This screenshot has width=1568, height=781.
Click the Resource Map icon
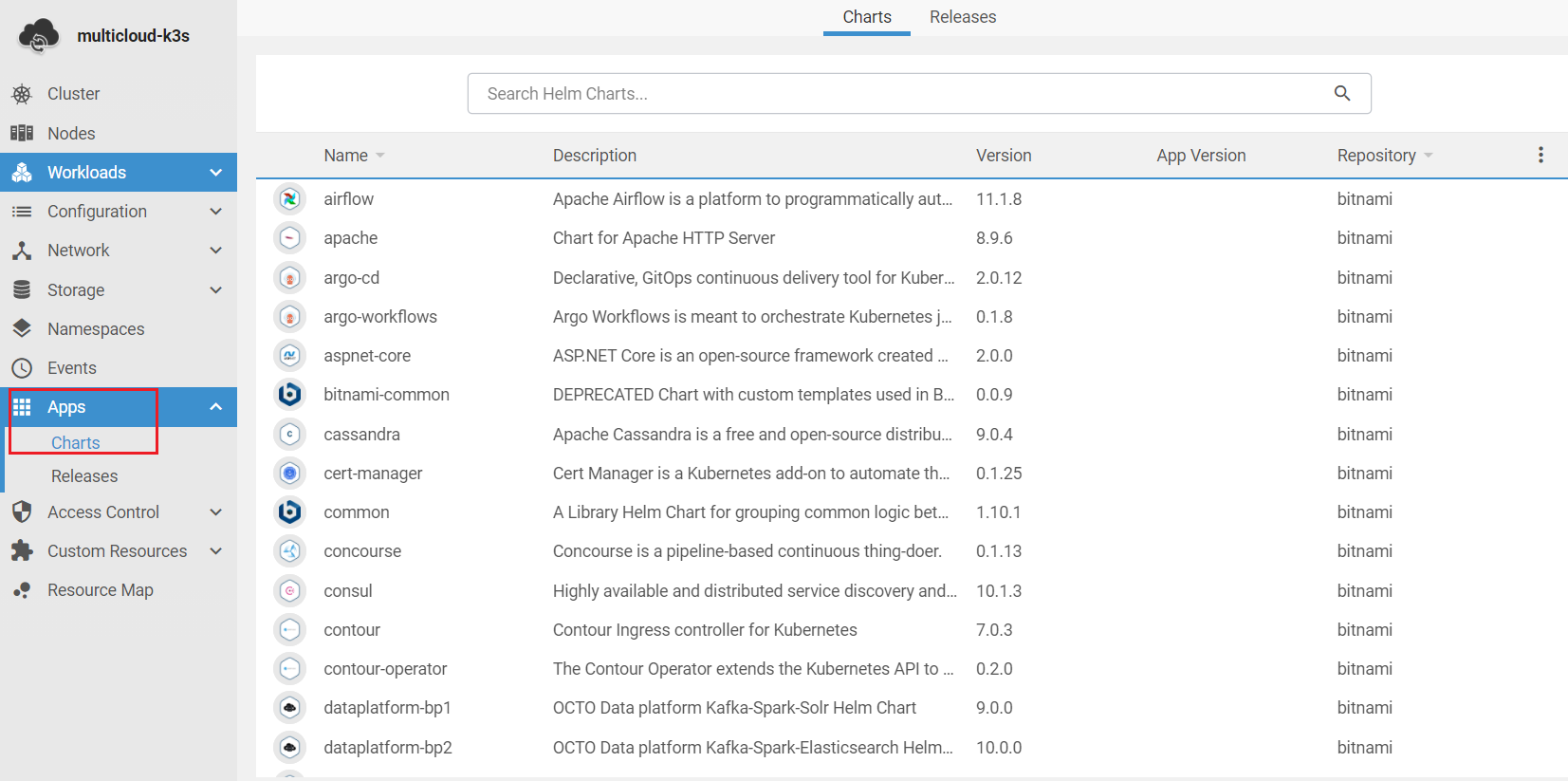[22, 590]
